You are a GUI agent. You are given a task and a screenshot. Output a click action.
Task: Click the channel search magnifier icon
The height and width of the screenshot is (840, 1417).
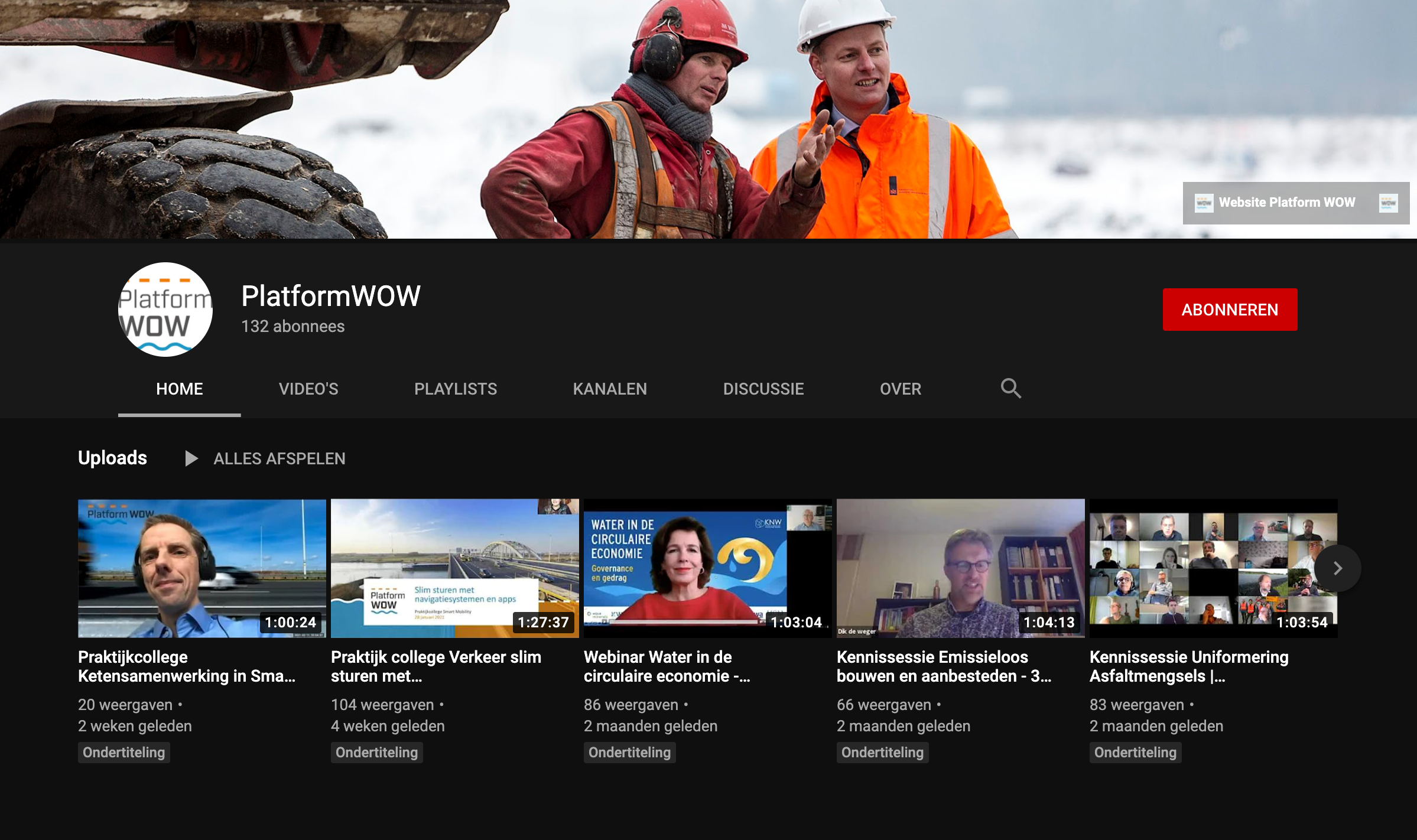pos(1010,388)
